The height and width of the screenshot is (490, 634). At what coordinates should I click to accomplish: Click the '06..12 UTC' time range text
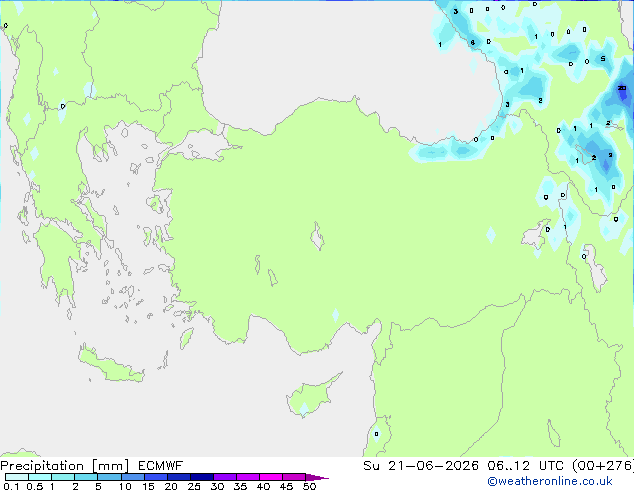[x=526, y=466]
